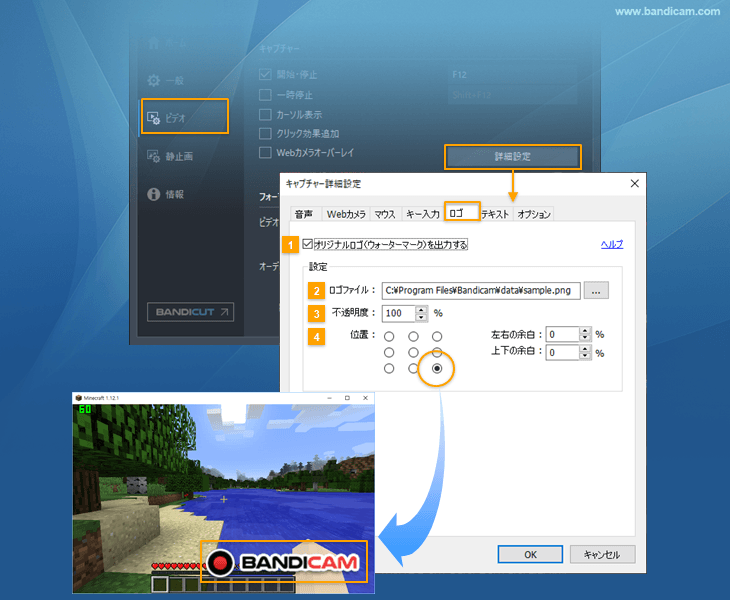
Task: Select the ビデオ section in sidebar
Action: 184,116
